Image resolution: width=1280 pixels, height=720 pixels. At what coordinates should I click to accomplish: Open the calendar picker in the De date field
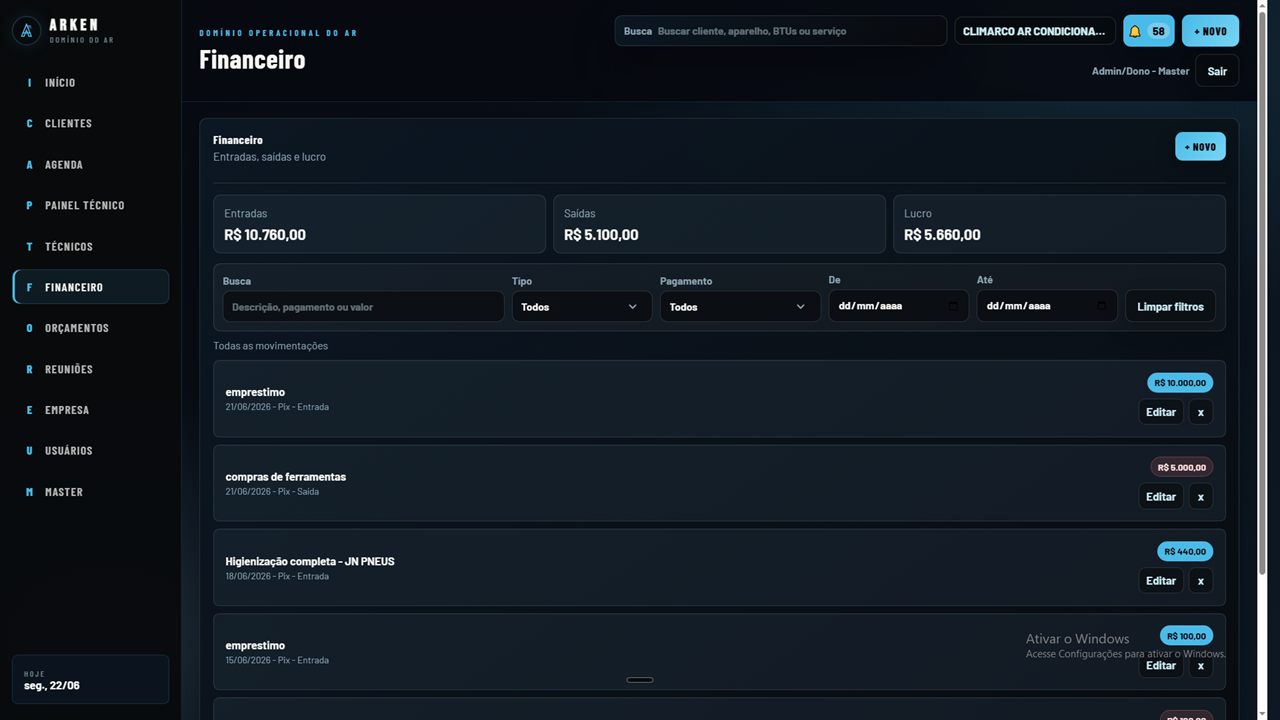[x=953, y=306]
